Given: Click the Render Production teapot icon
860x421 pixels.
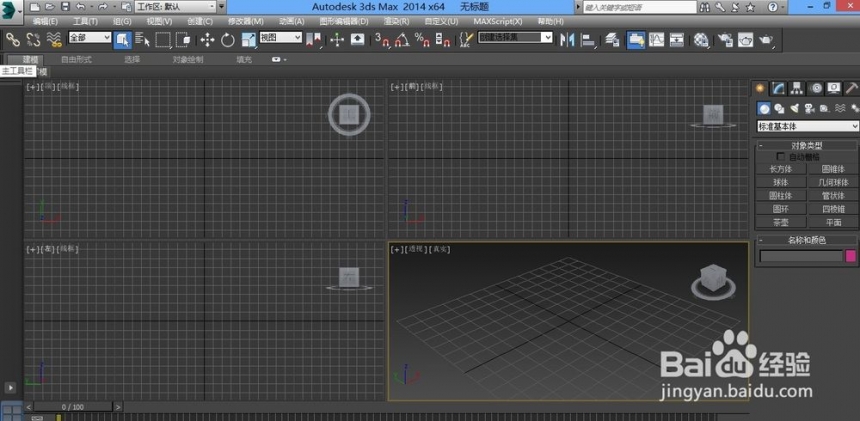Looking at the screenshot, I should pyautogui.click(x=766, y=40).
